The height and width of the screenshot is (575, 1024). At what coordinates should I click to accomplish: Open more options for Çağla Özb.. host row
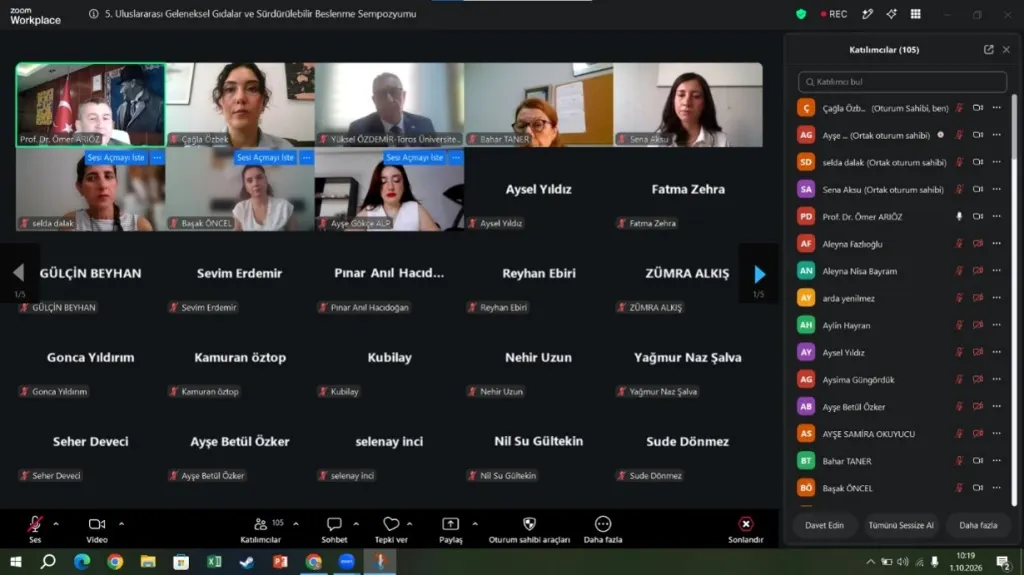click(997, 108)
